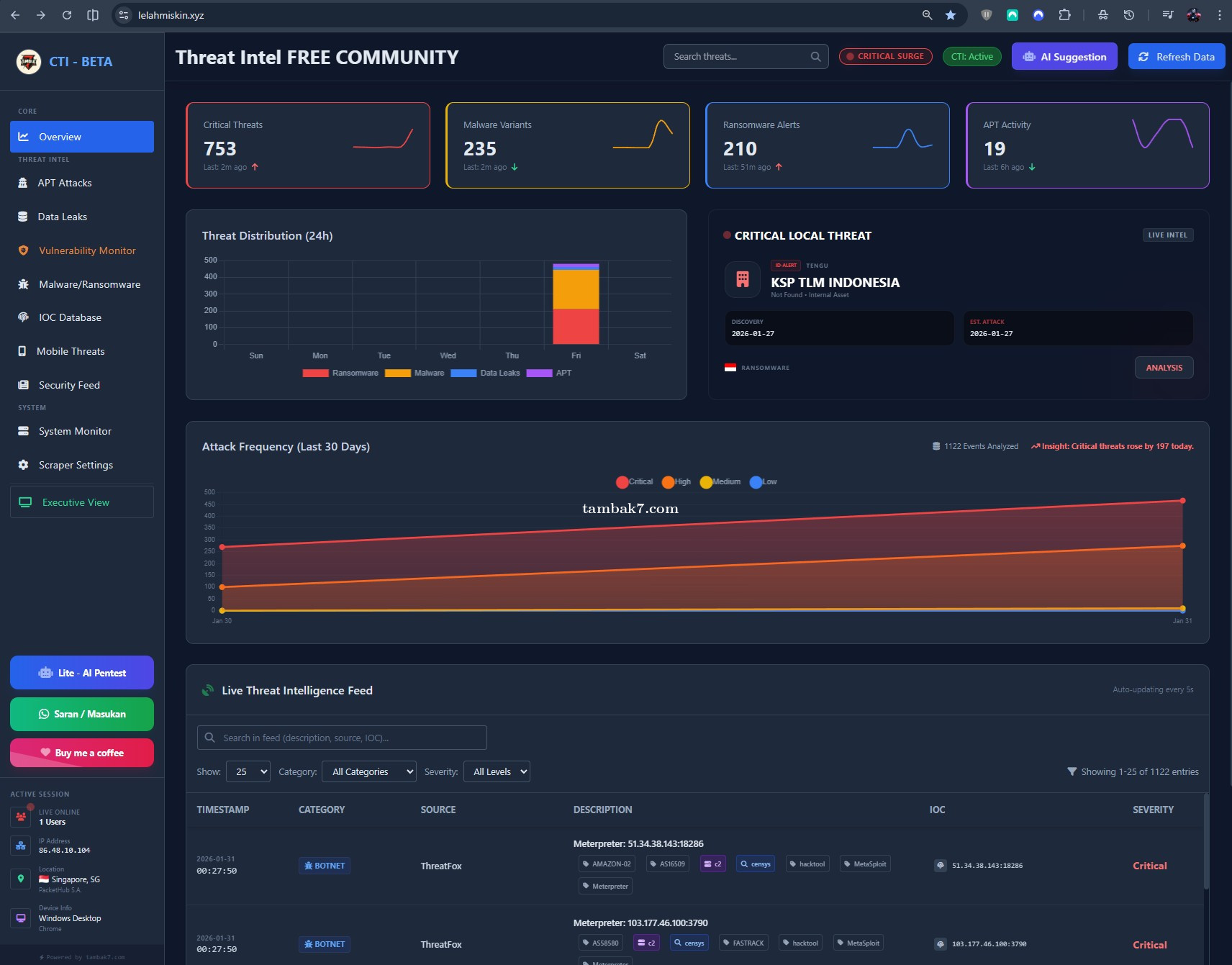This screenshot has width=1232, height=965.
Task: Click the Search in feed input field
Action: 342,738
